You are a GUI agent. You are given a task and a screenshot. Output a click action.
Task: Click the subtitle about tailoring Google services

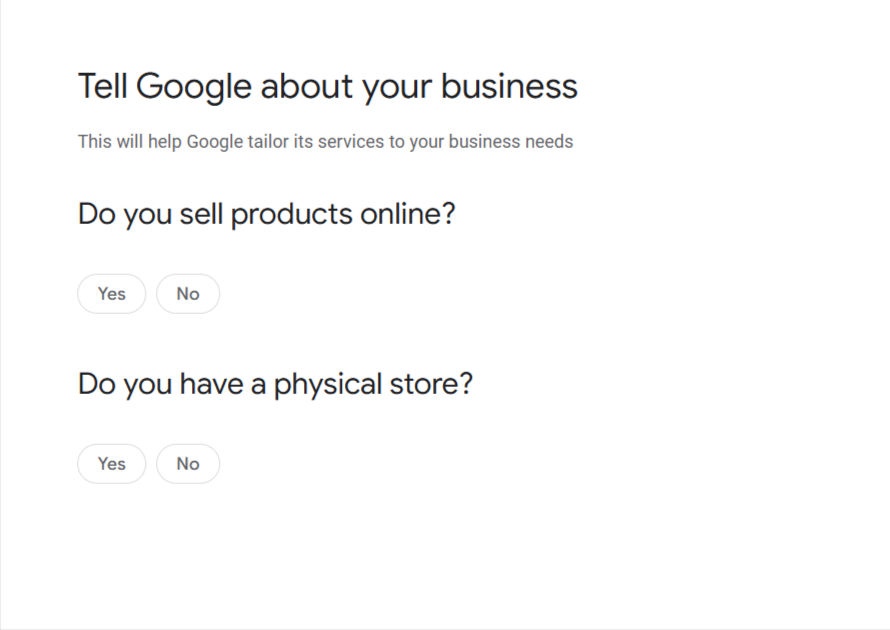325,141
